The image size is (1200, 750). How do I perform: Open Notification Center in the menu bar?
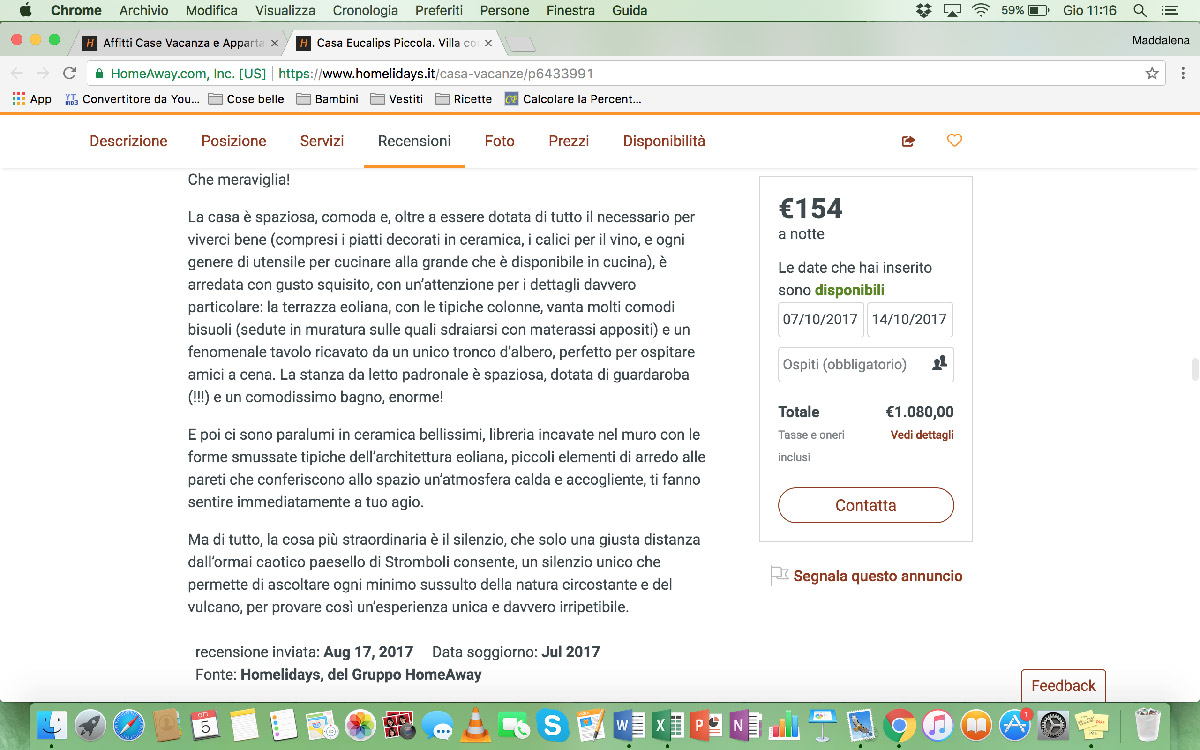pyautogui.click(x=1170, y=11)
